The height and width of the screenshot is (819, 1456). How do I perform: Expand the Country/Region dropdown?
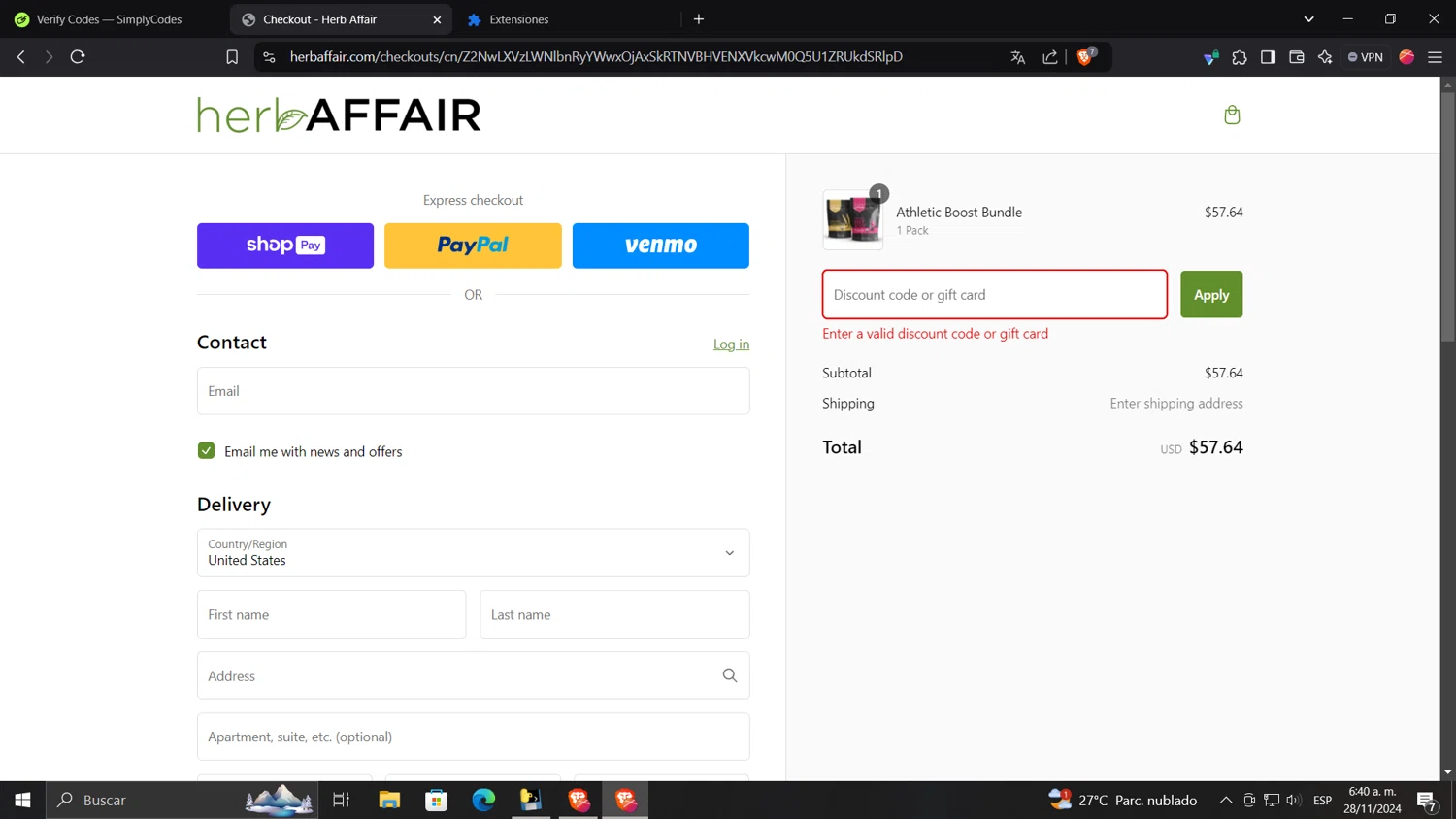click(x=474, y=553)
